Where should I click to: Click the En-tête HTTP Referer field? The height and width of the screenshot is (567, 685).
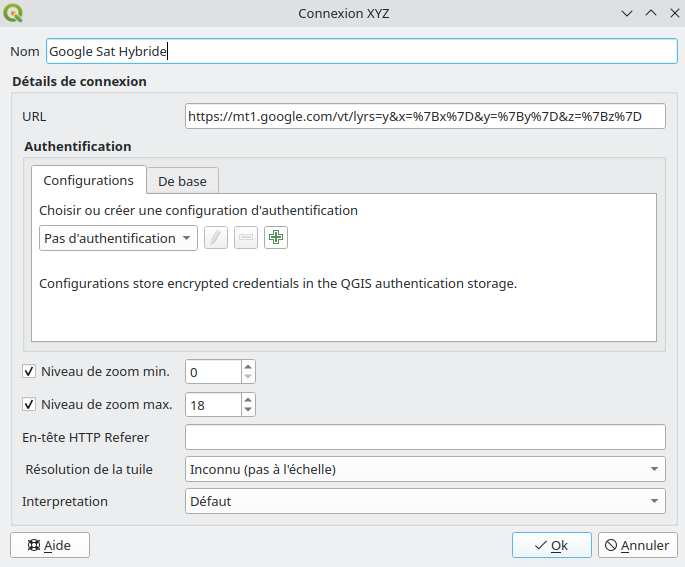(425, 437)
